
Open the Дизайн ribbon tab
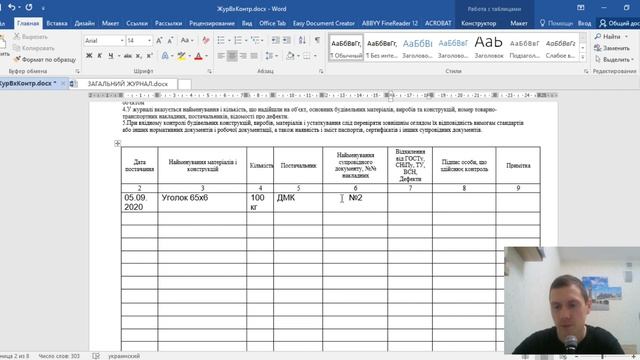tap(84, 23)
